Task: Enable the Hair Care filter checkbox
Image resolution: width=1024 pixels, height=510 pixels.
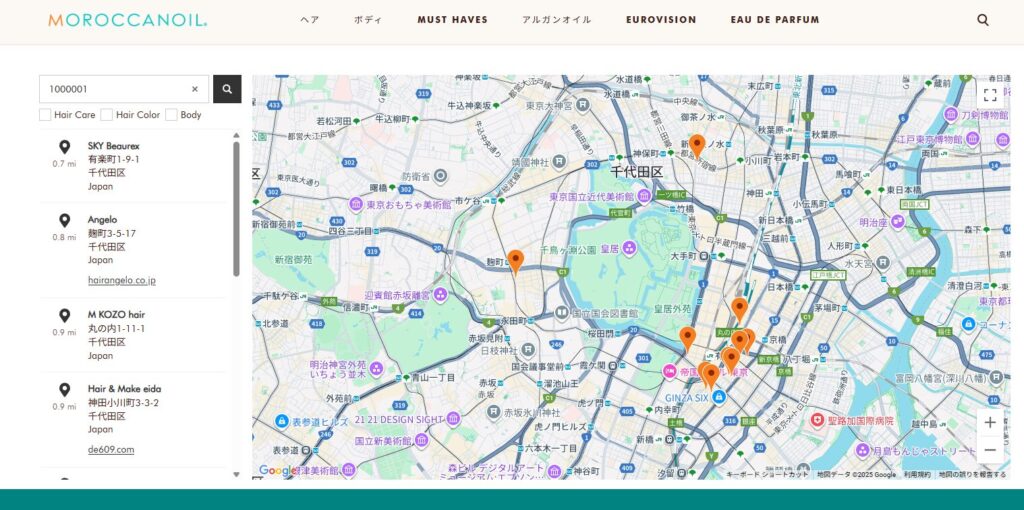Action: [45, 115]
